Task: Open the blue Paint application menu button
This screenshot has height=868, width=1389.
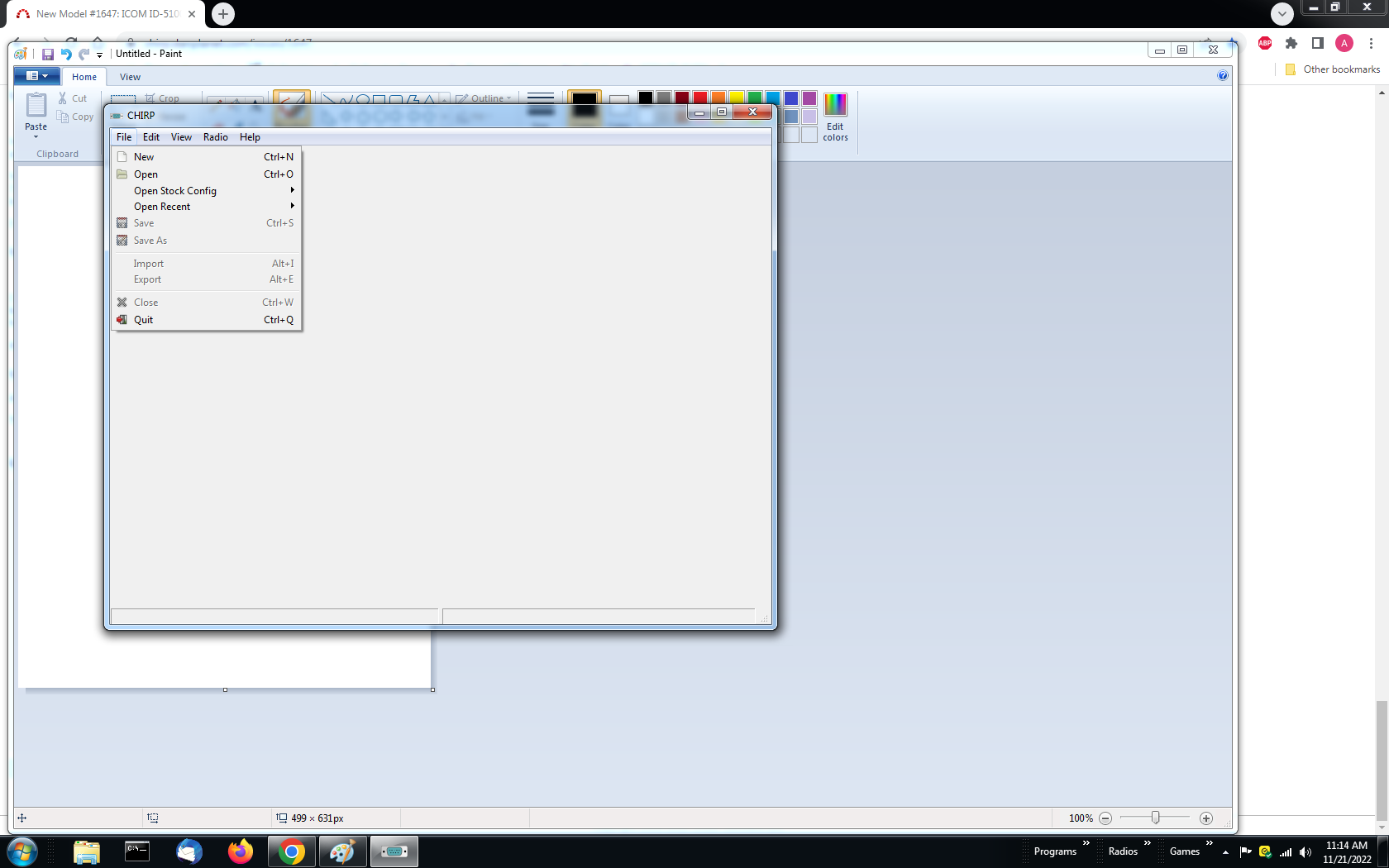Action: point(37,76)
